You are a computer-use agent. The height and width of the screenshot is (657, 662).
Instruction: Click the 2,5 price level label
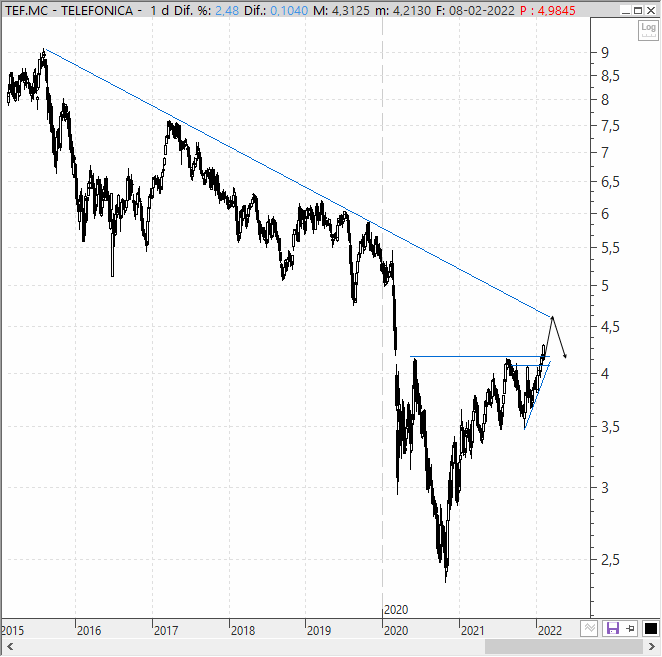click(x=610, y=560)
